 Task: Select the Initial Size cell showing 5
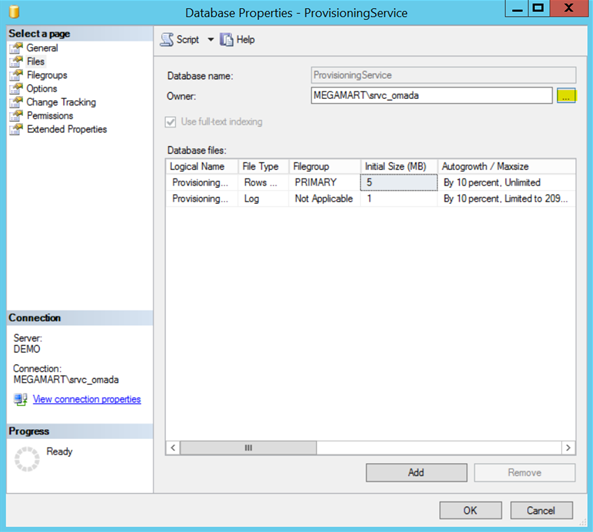point(399,183)
